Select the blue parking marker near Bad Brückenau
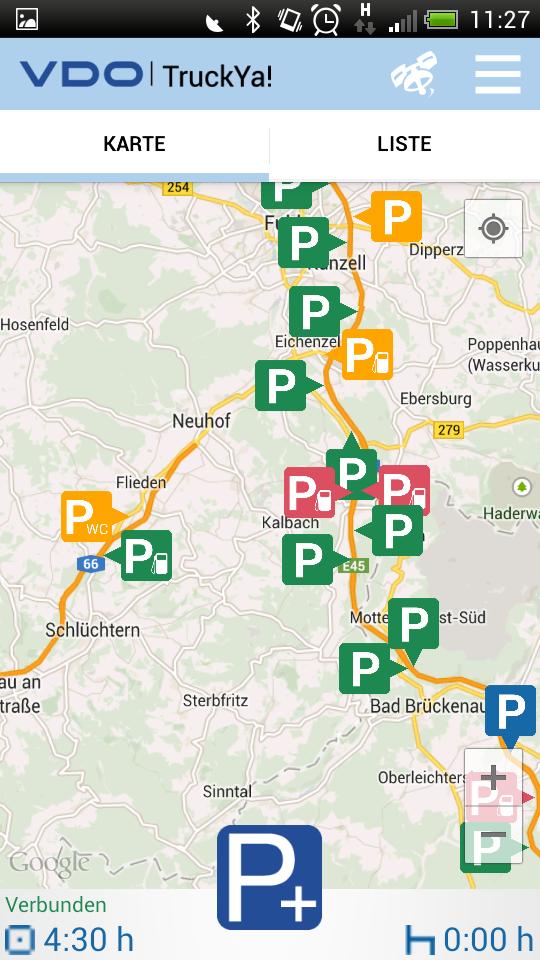540x960 pixels. tap(510, 713)
